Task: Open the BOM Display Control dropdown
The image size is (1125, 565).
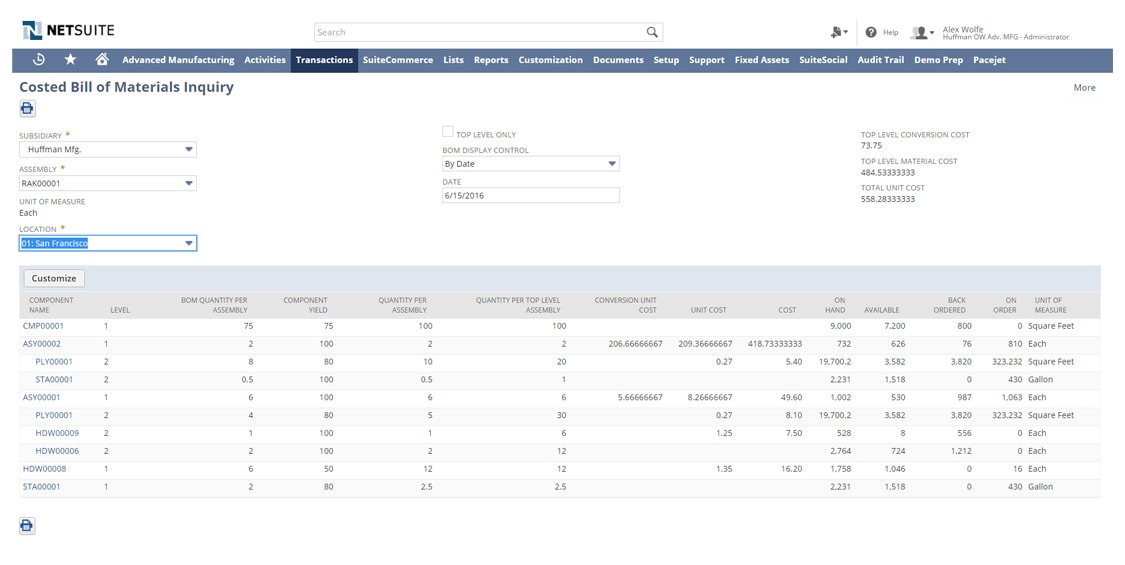Action: (x=531, y=164)
